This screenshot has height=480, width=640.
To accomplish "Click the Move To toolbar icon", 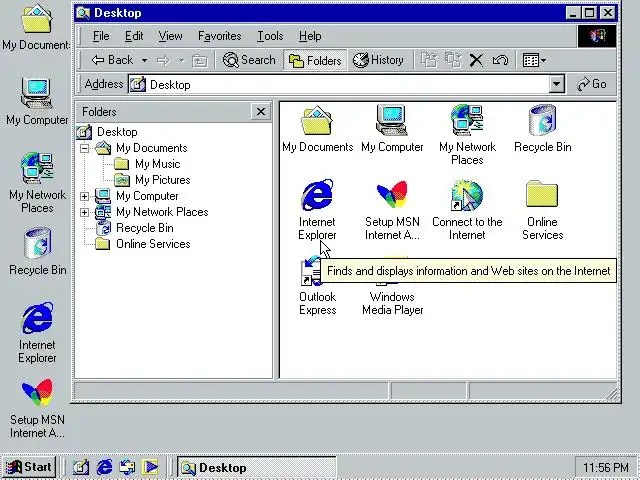I will [x=429, y=60].
